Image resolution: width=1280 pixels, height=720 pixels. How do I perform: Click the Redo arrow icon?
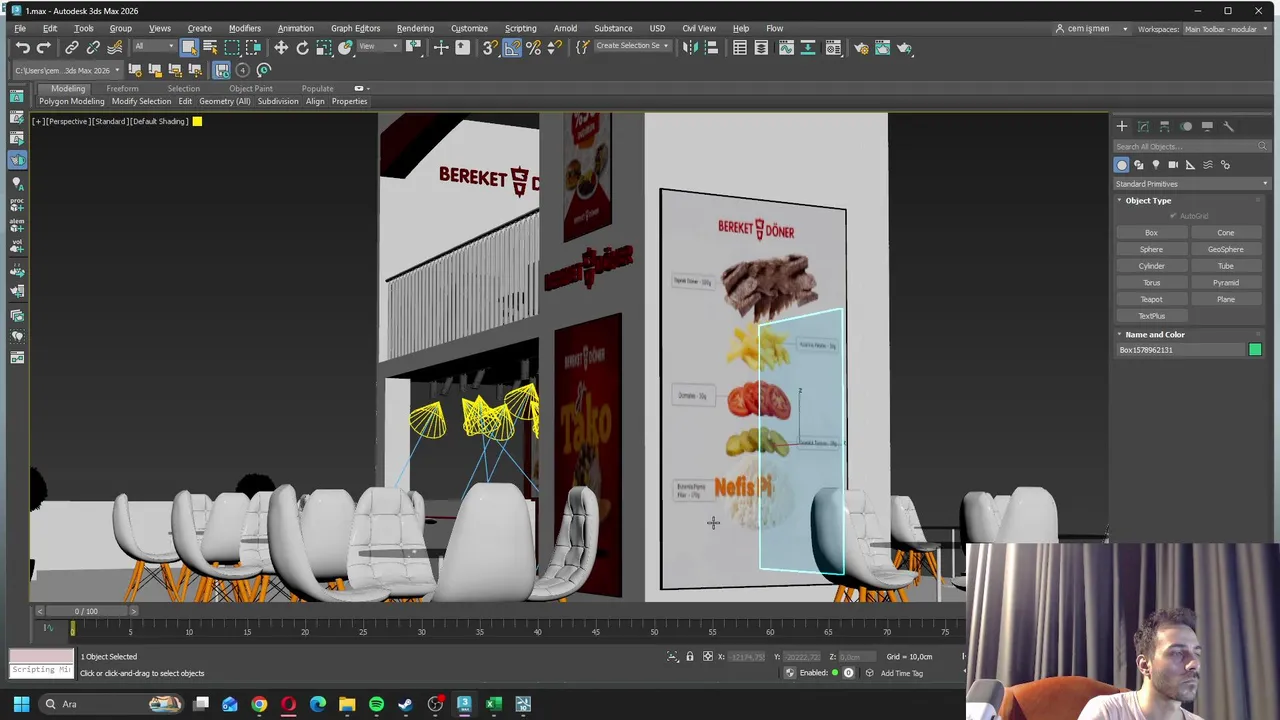pyautogui.click(x=43, y=48)
